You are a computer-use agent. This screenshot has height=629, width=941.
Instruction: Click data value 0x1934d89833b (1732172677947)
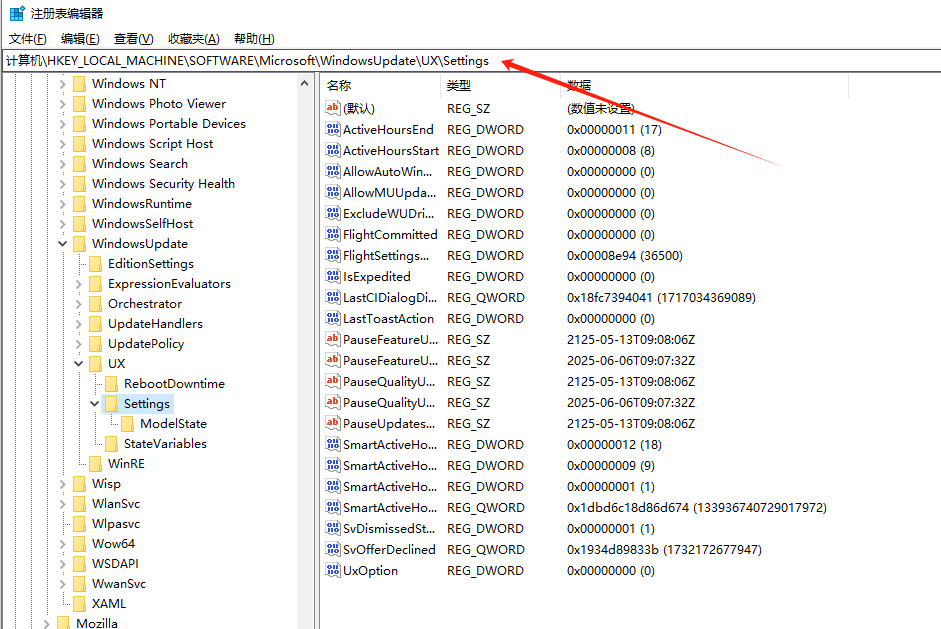point(664,550)
